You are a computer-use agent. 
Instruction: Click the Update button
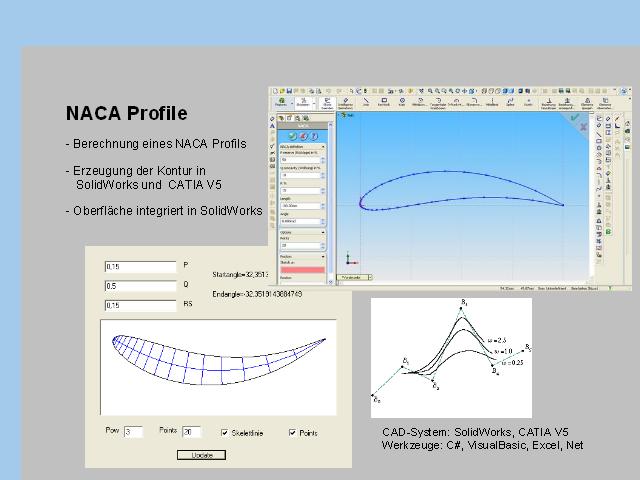point(201,455)
